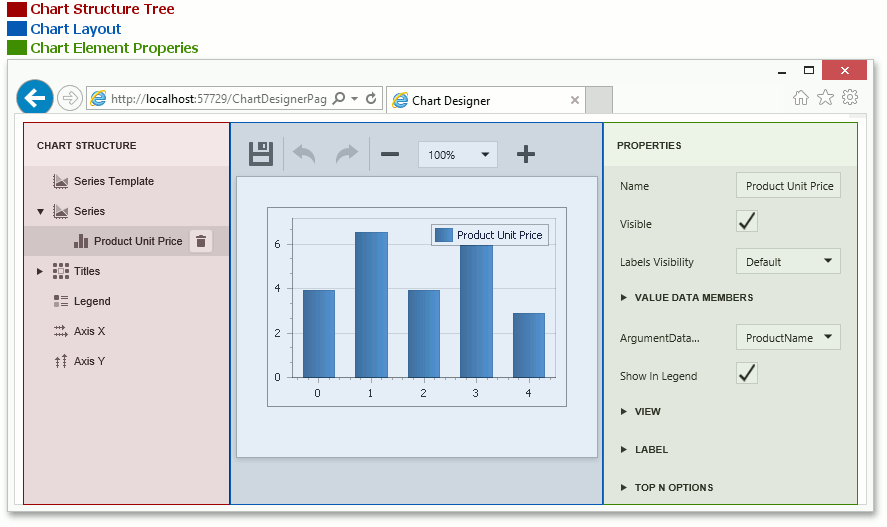Screen dimensions: 887x527
Task: Expand the Titles tree node
Action: [40, 271]
